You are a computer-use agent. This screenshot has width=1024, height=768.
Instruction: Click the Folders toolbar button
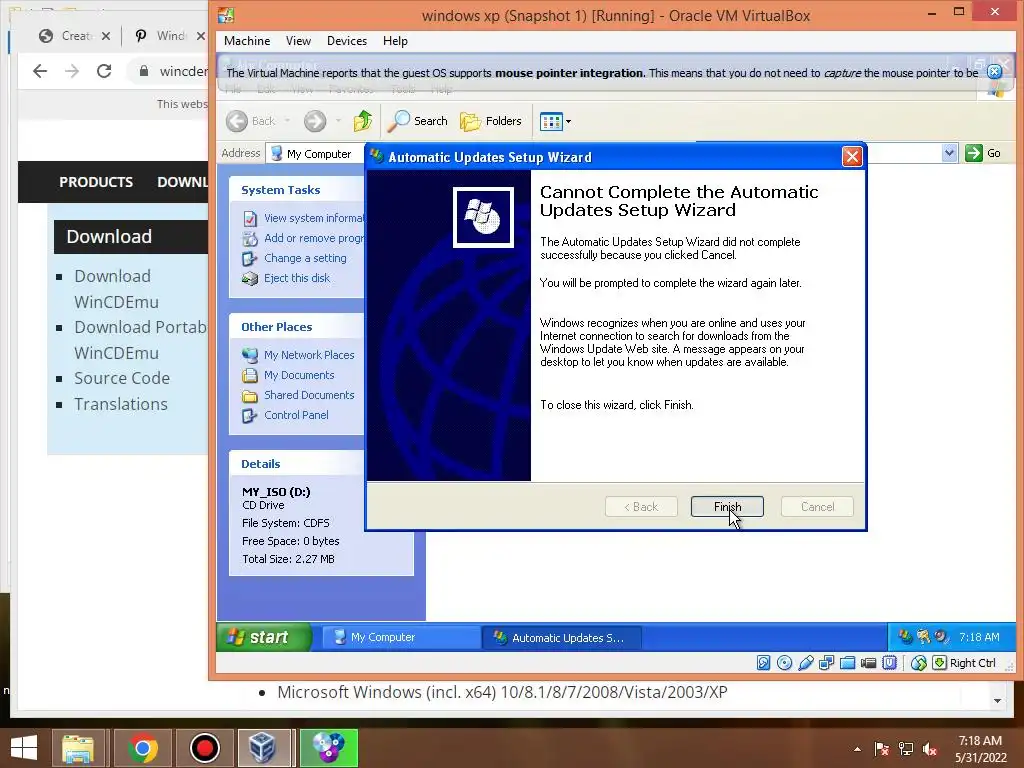491,121
